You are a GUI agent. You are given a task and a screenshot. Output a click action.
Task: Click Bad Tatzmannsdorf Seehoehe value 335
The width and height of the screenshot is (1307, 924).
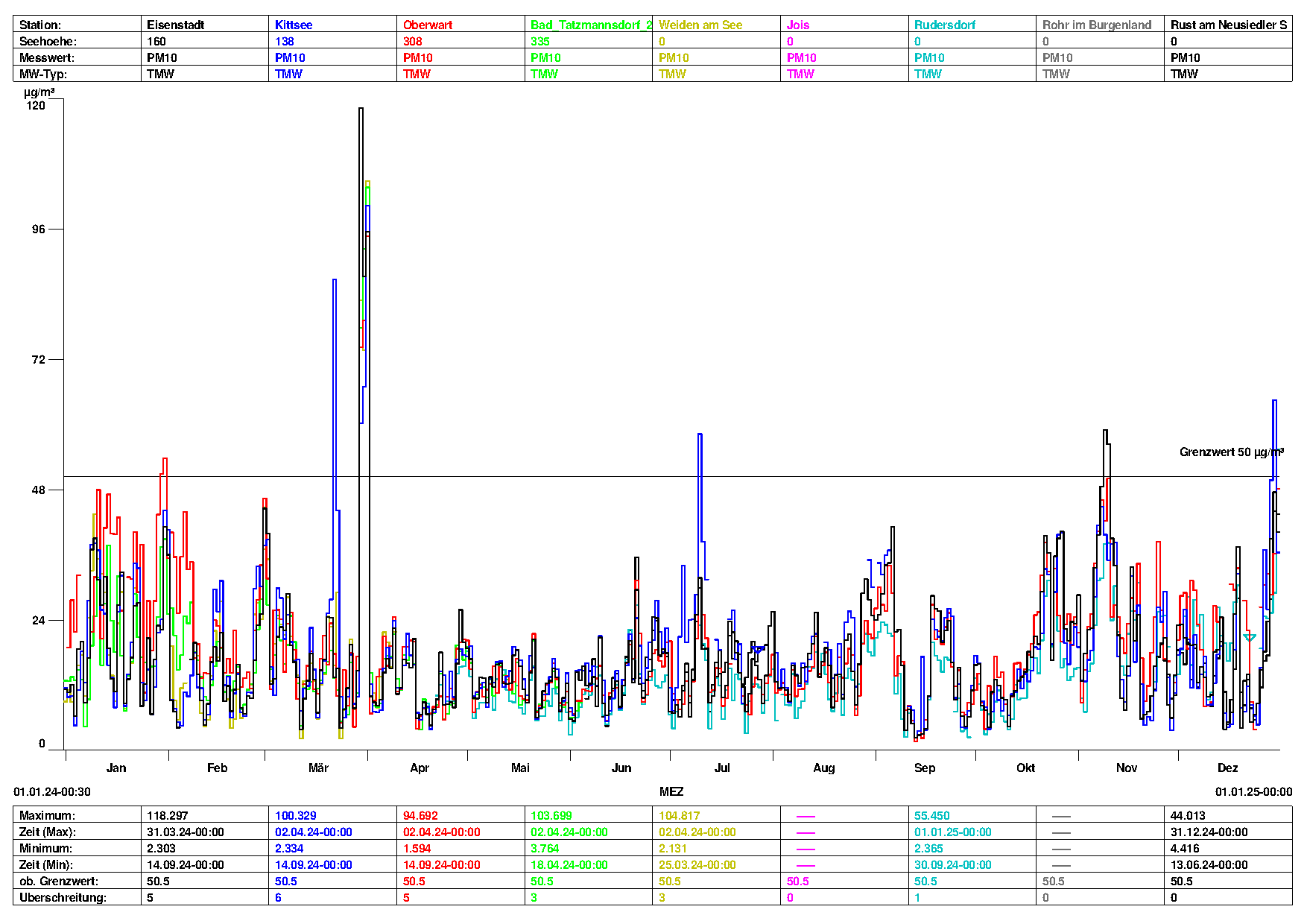[x=540, y=41]
